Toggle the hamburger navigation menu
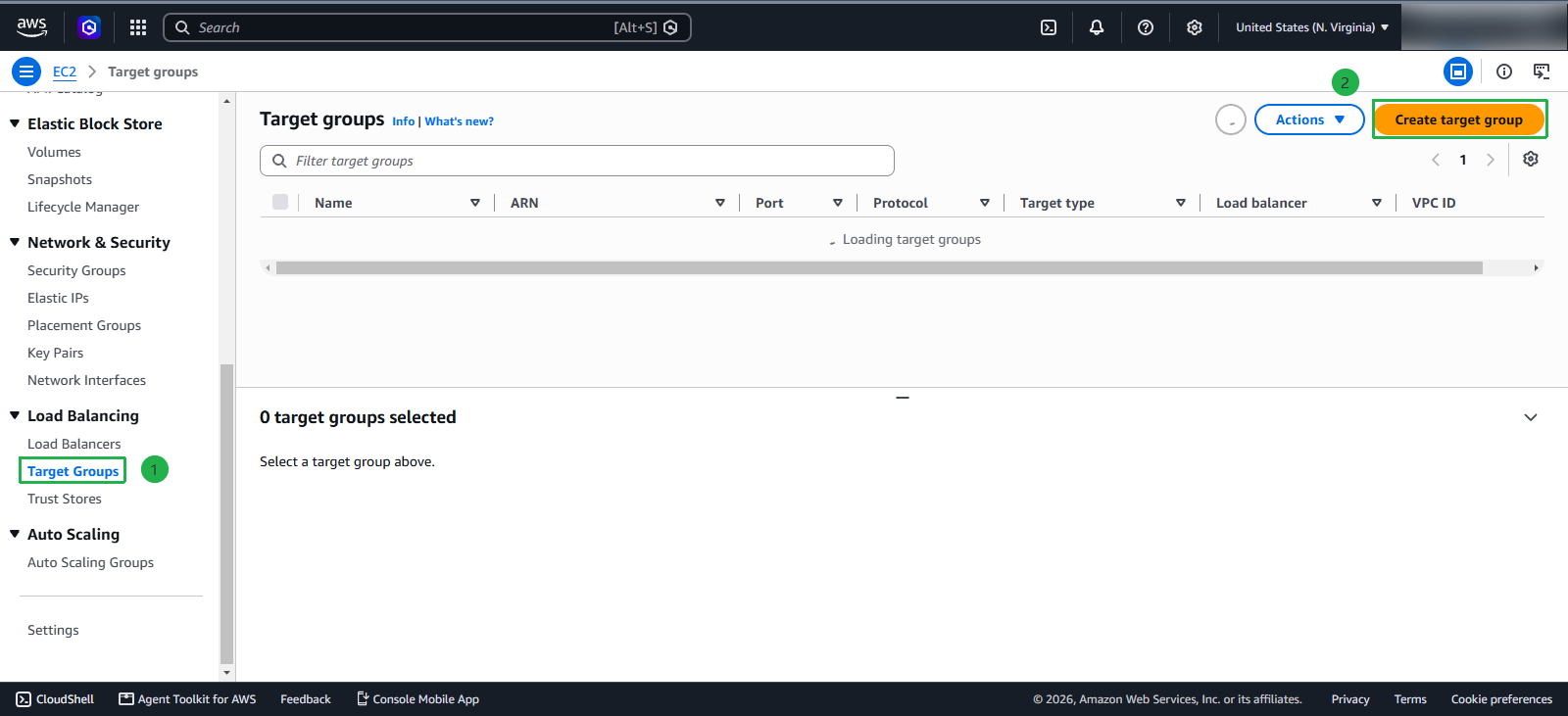1568x716 pixels. point(26,72)
